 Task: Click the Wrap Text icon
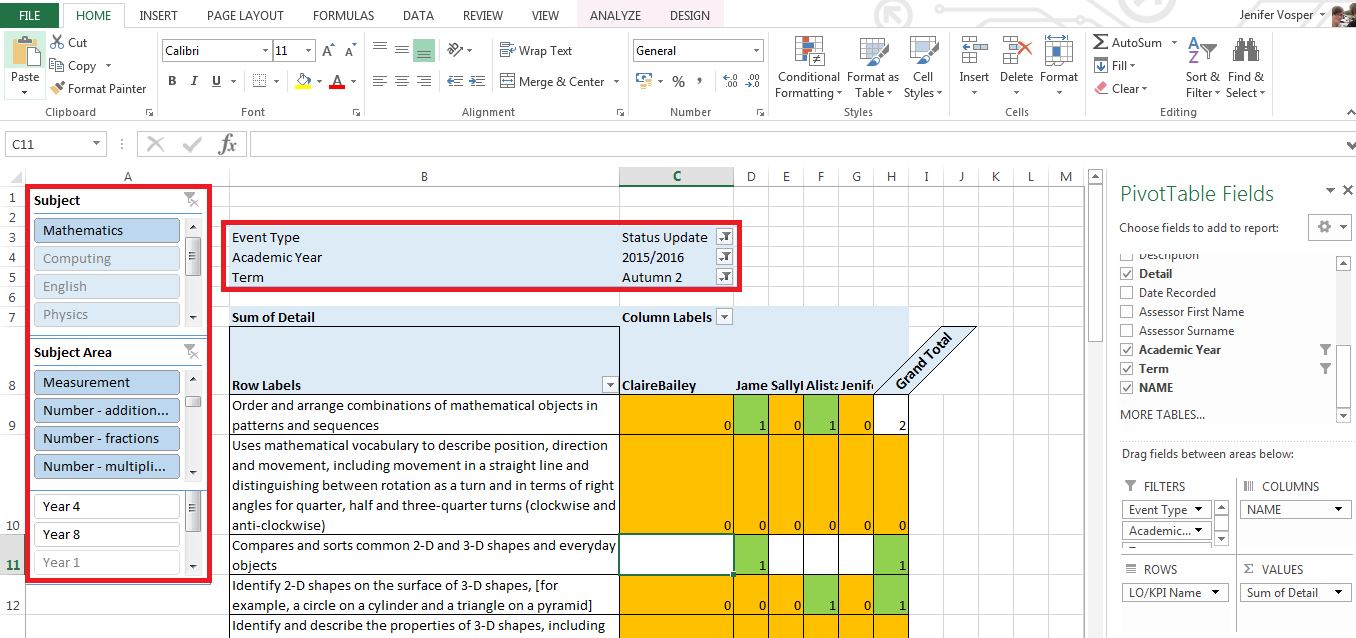coord(507,51)
